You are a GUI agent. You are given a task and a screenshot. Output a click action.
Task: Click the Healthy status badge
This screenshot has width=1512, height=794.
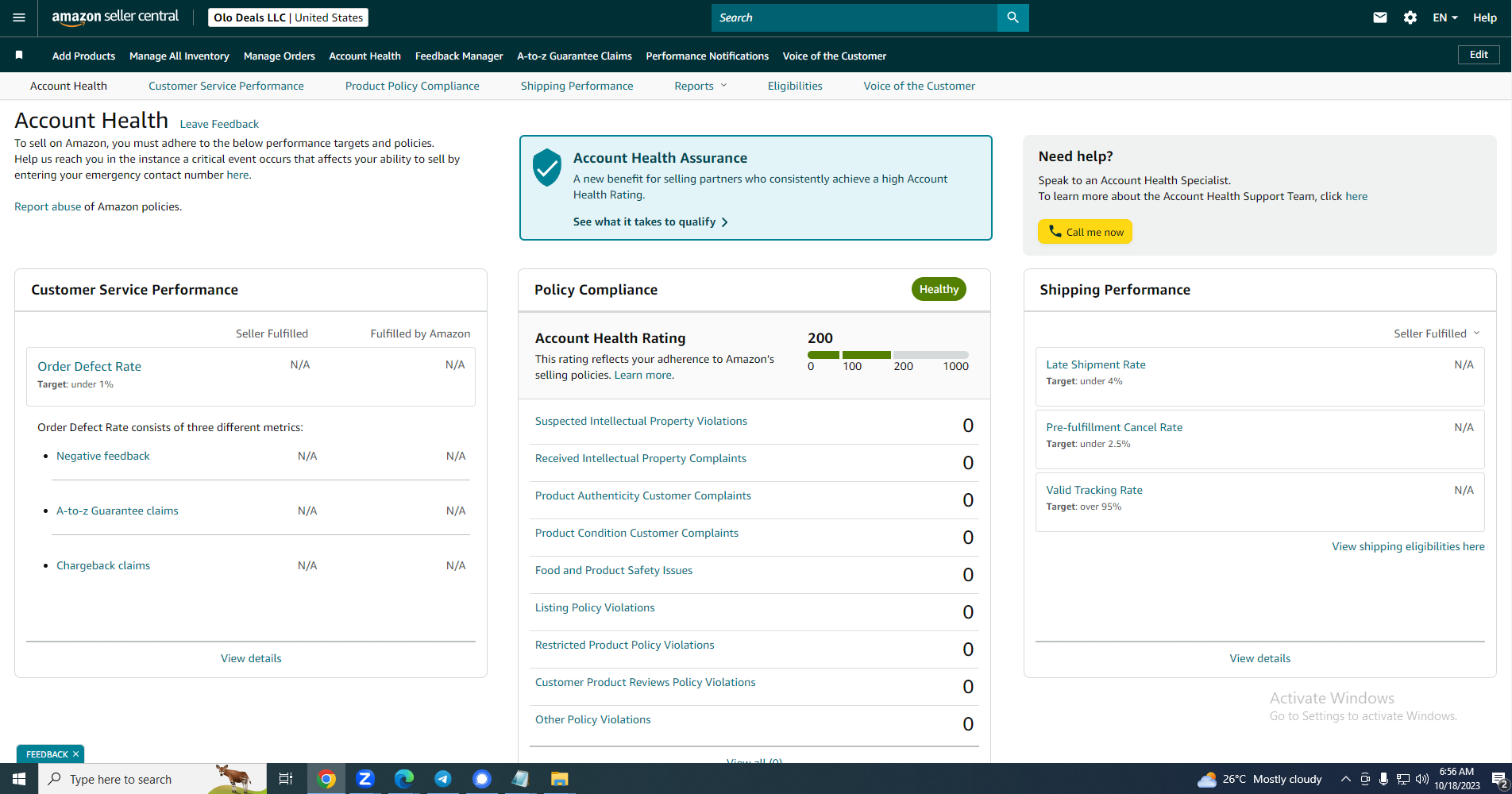(939, 289)
